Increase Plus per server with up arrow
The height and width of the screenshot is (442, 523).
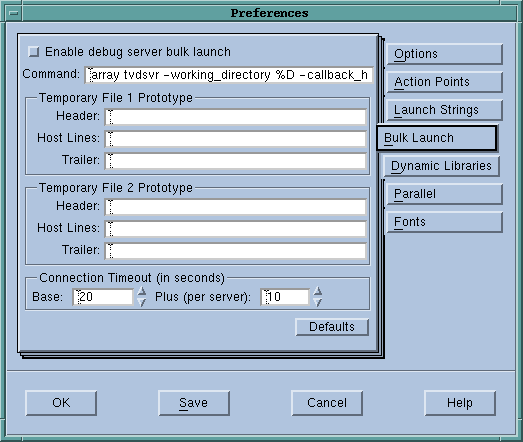pyautogui.click(x=318, y=291)
